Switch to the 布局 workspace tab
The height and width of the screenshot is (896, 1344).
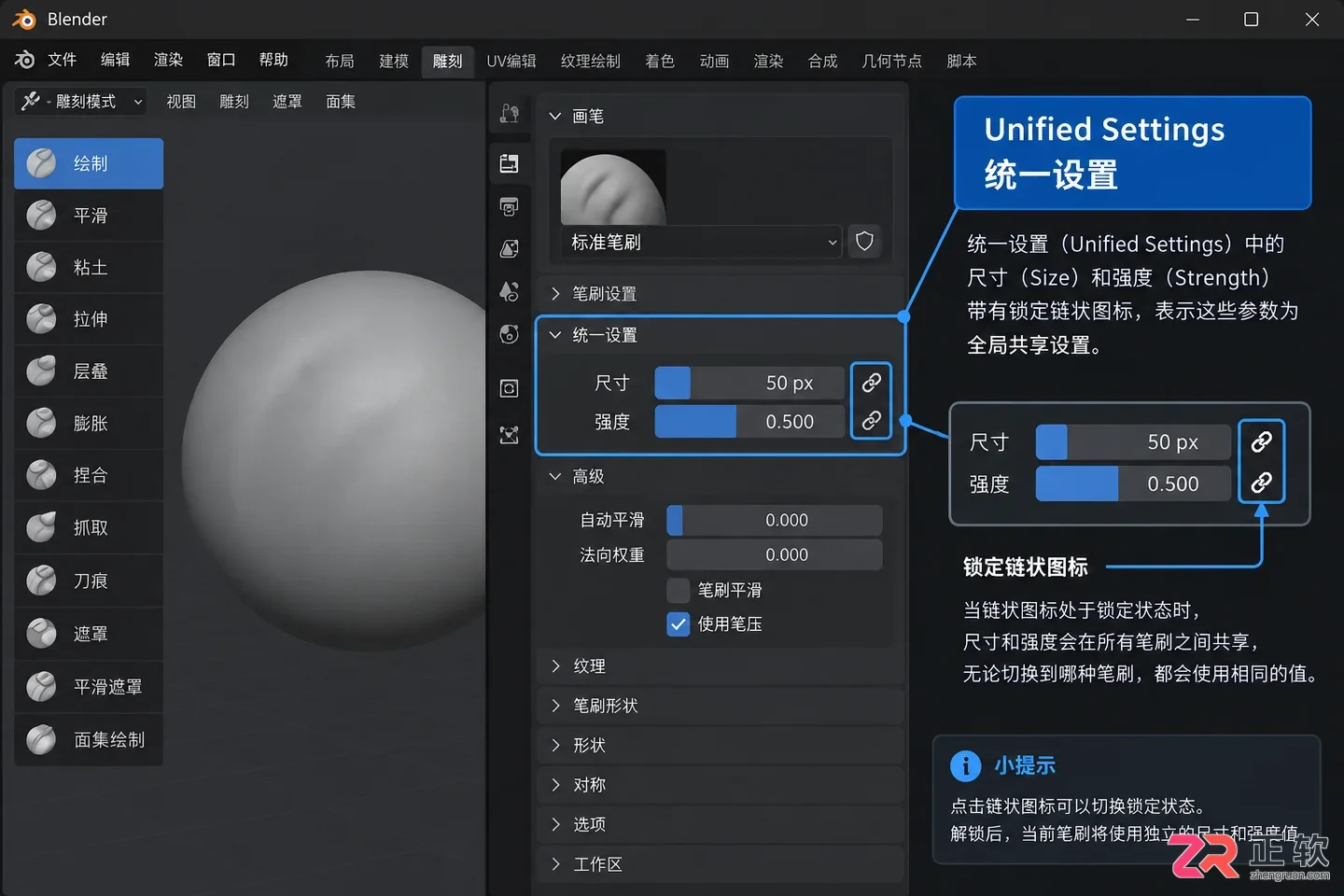point(340,61)
